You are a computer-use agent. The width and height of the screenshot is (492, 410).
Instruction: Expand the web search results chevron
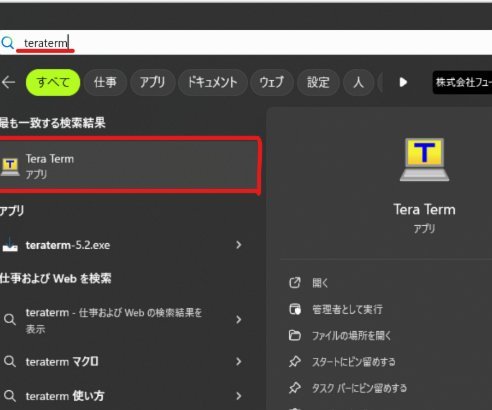point(239,320)
